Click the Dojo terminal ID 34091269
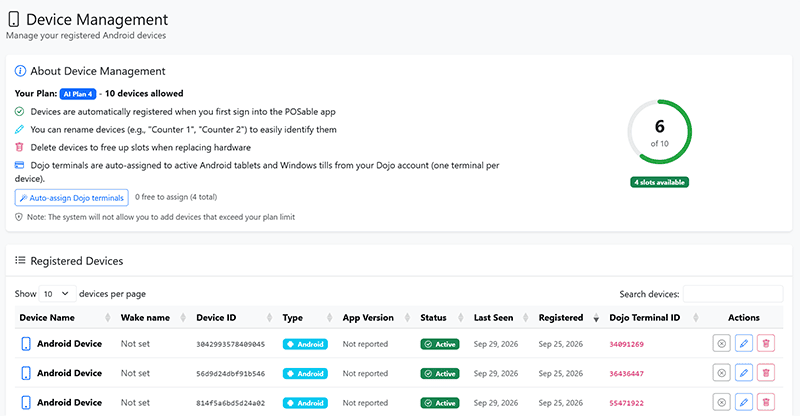 point(627,344)
